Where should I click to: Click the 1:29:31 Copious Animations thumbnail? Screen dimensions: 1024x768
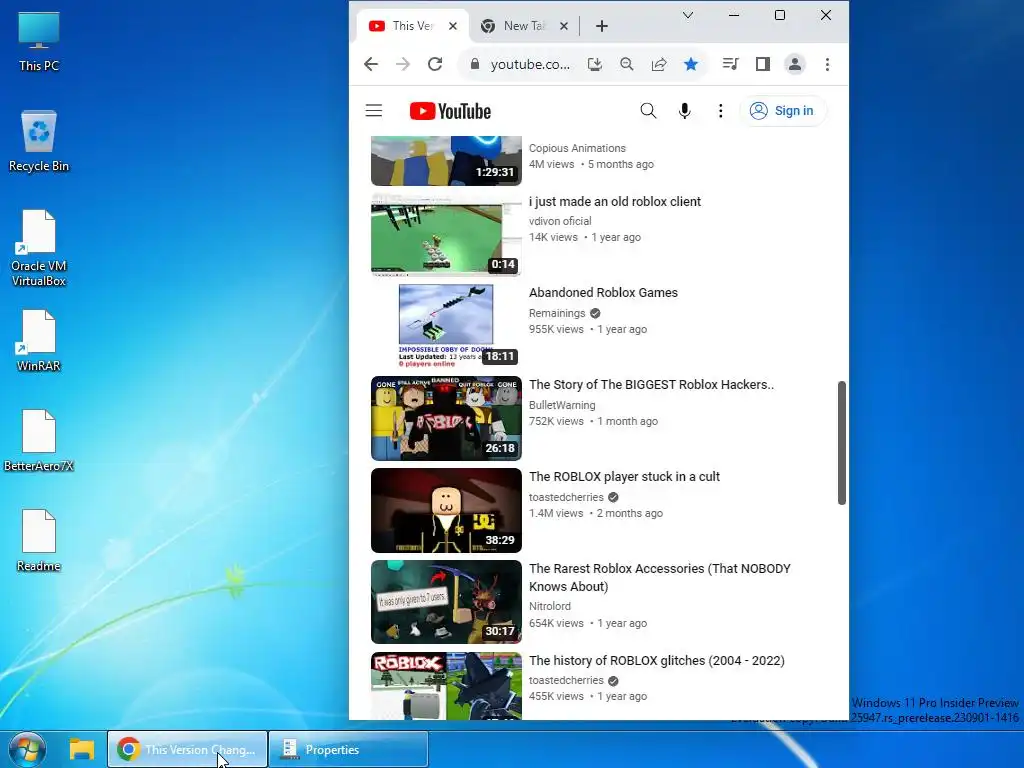pyautogui.click(x=446, y=161)
